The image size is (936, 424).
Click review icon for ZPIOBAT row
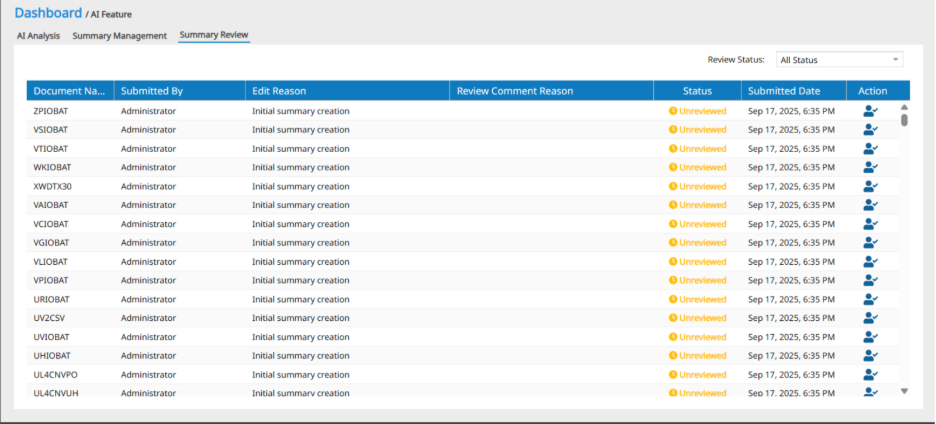coord(869,111)
